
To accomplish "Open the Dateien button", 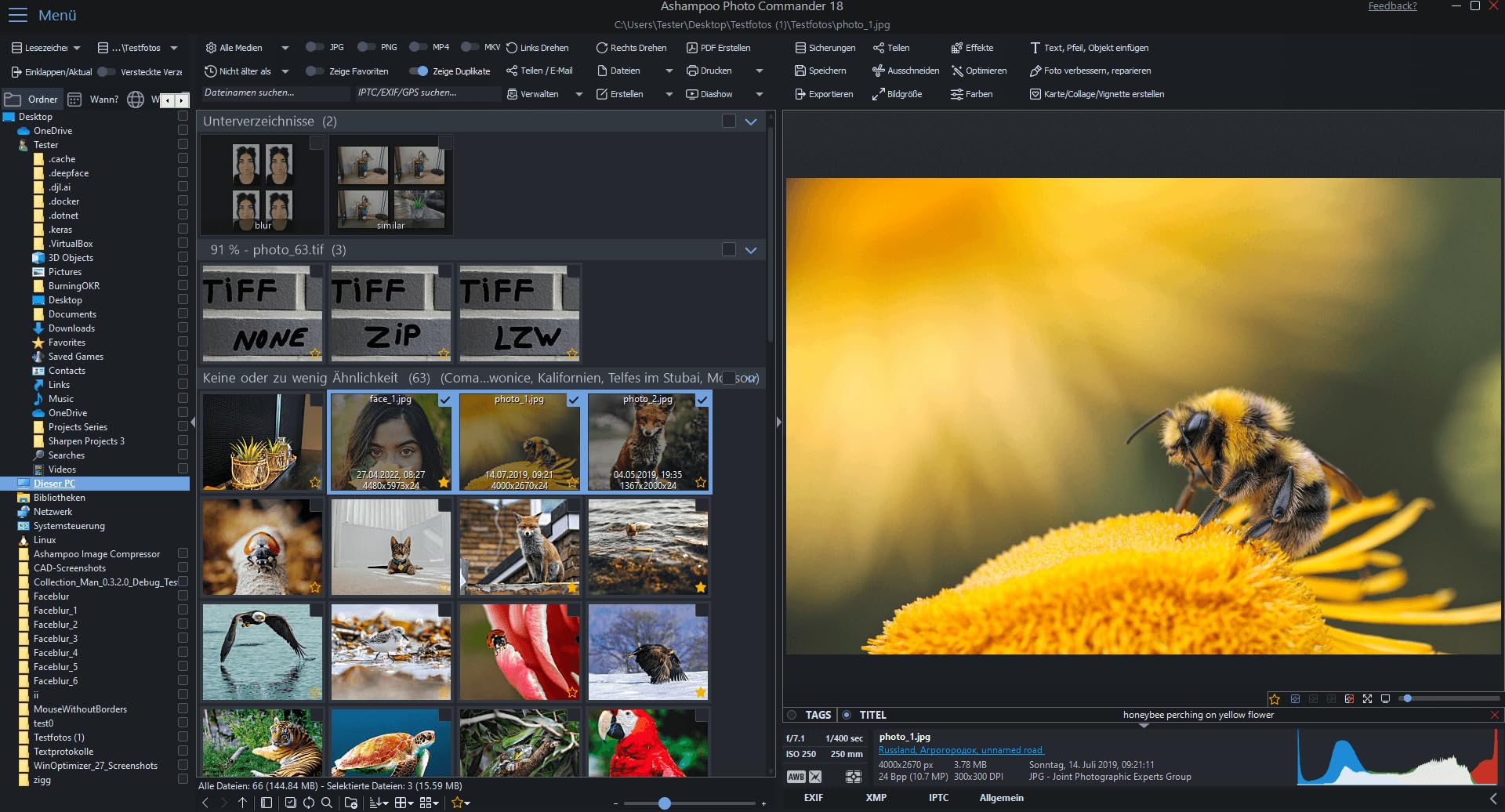I will 619,71.
